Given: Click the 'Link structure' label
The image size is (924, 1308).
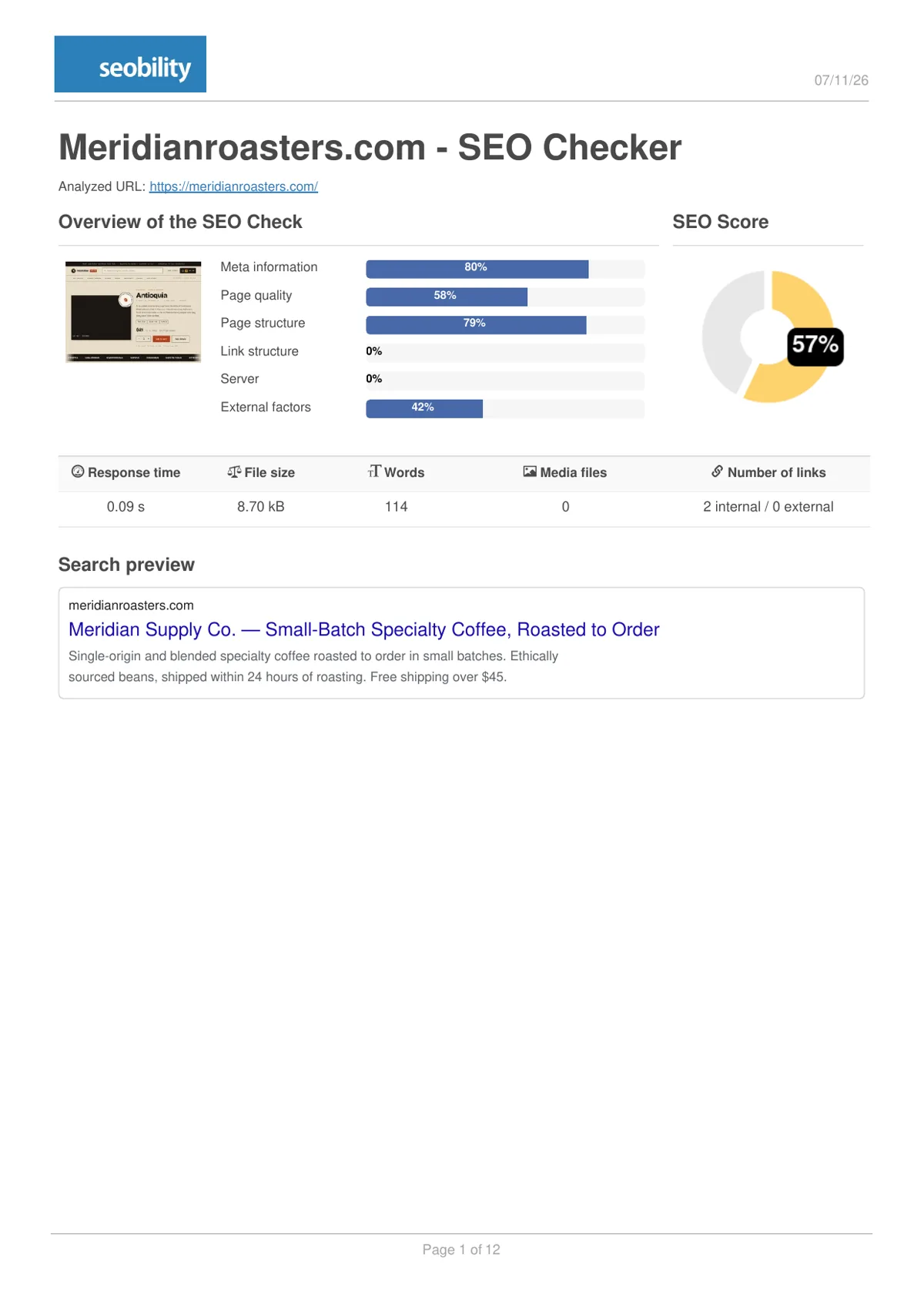Looking at the screenshot, I should (x=259, y=351).
